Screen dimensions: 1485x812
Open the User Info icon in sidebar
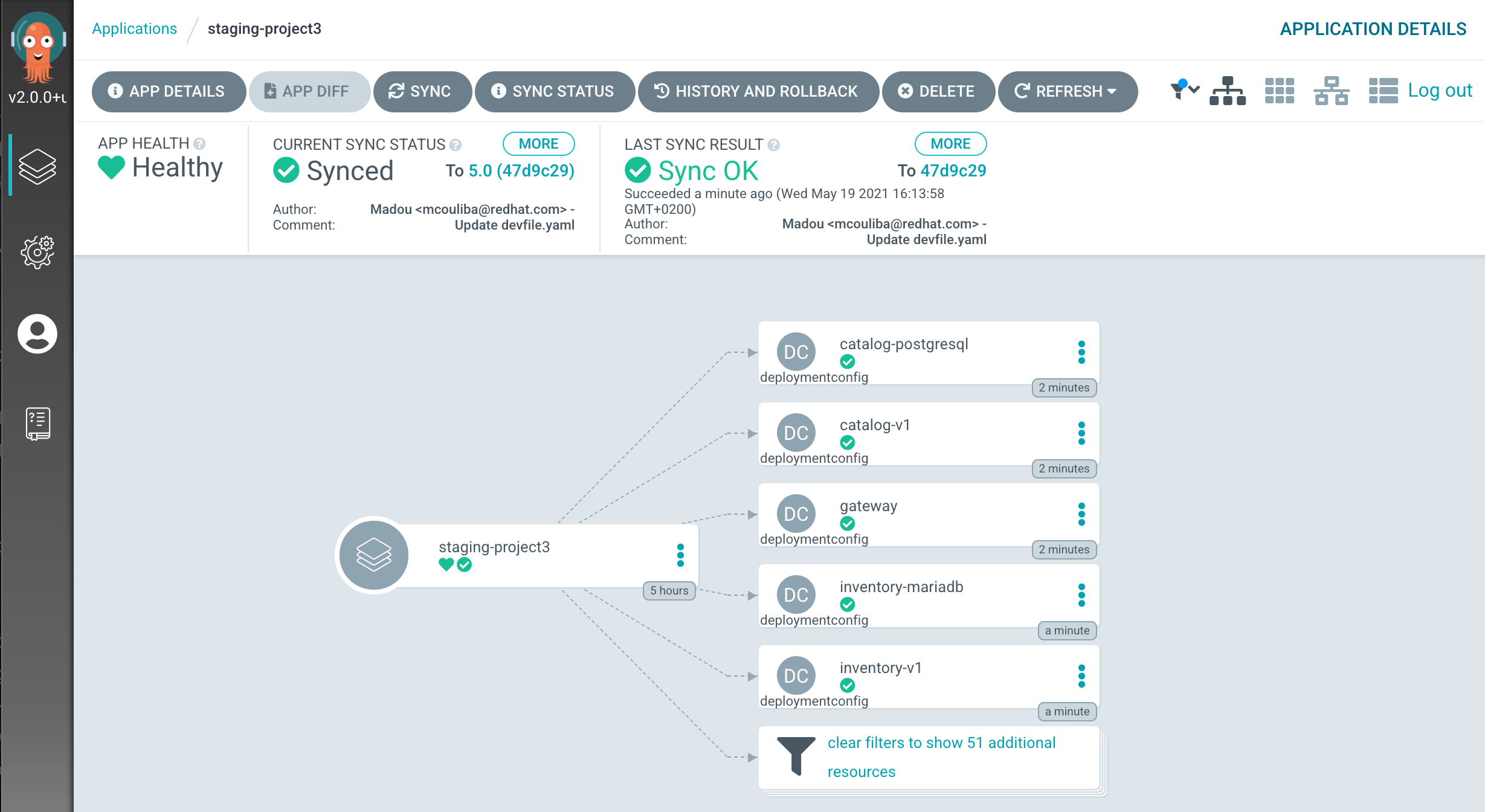pyautogui.click(x=37, y=333)
